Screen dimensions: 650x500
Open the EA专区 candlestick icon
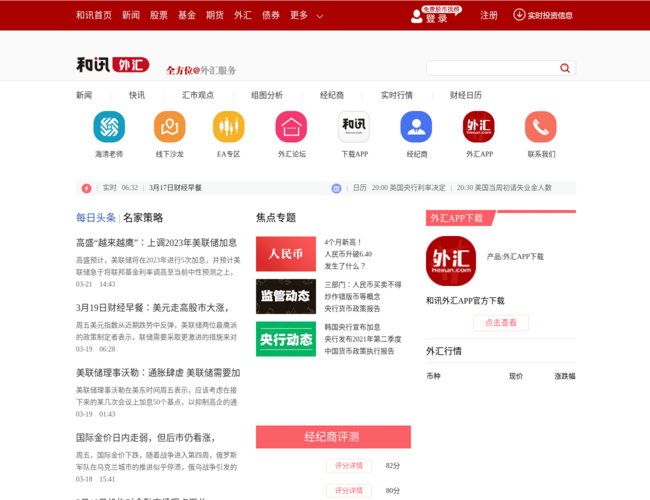(228, 126)
